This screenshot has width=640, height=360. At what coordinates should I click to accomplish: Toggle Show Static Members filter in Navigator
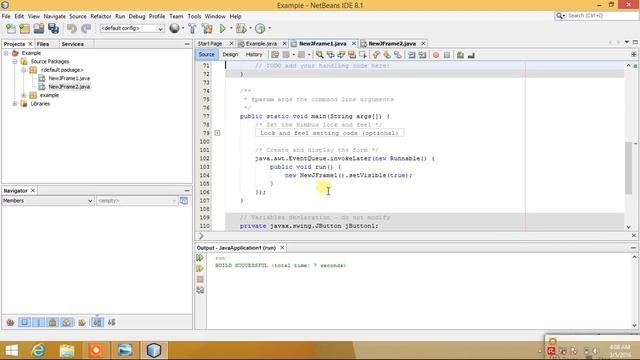38,322
